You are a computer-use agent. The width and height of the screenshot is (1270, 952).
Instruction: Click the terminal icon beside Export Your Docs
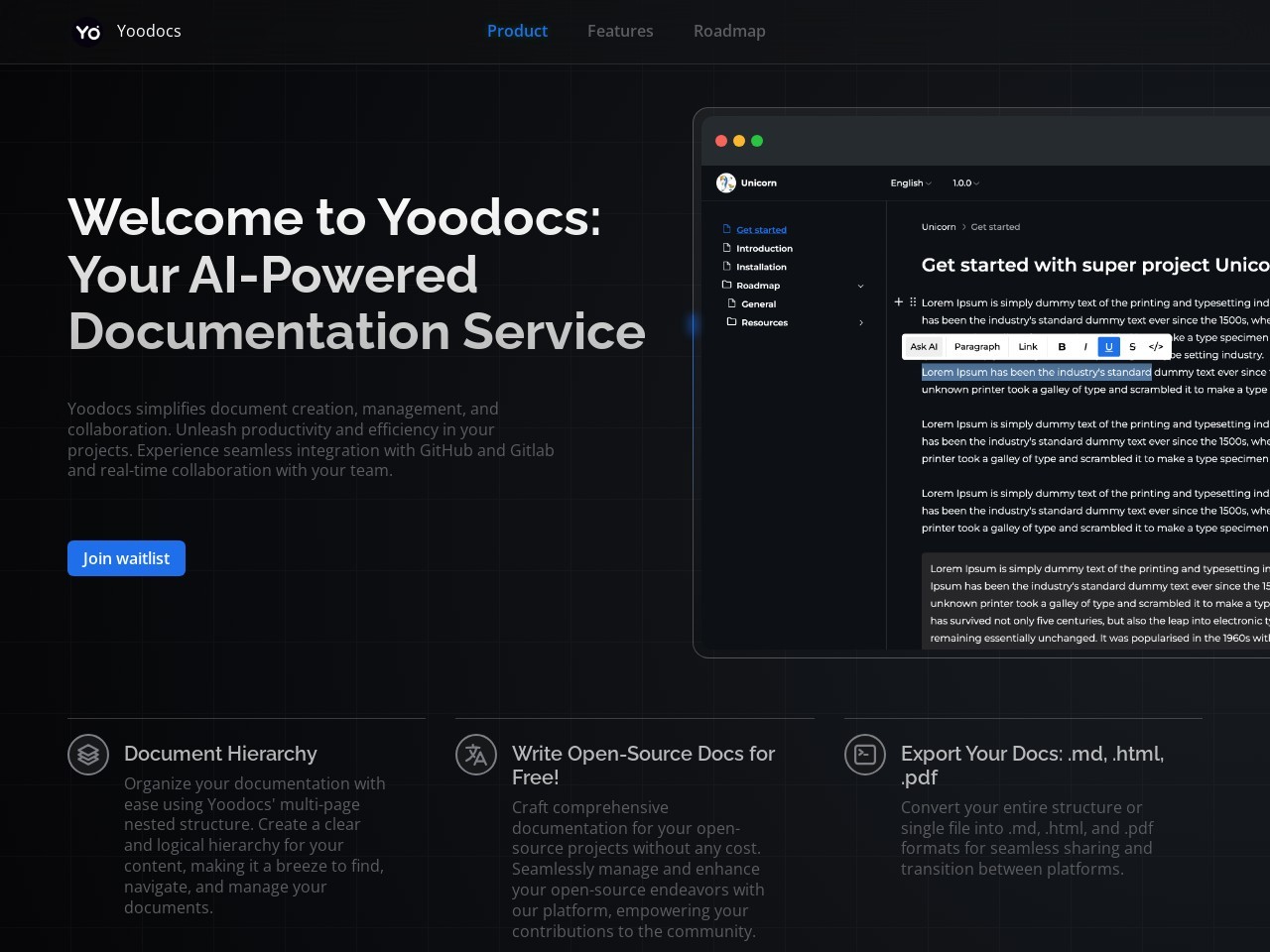coord(865,755)
